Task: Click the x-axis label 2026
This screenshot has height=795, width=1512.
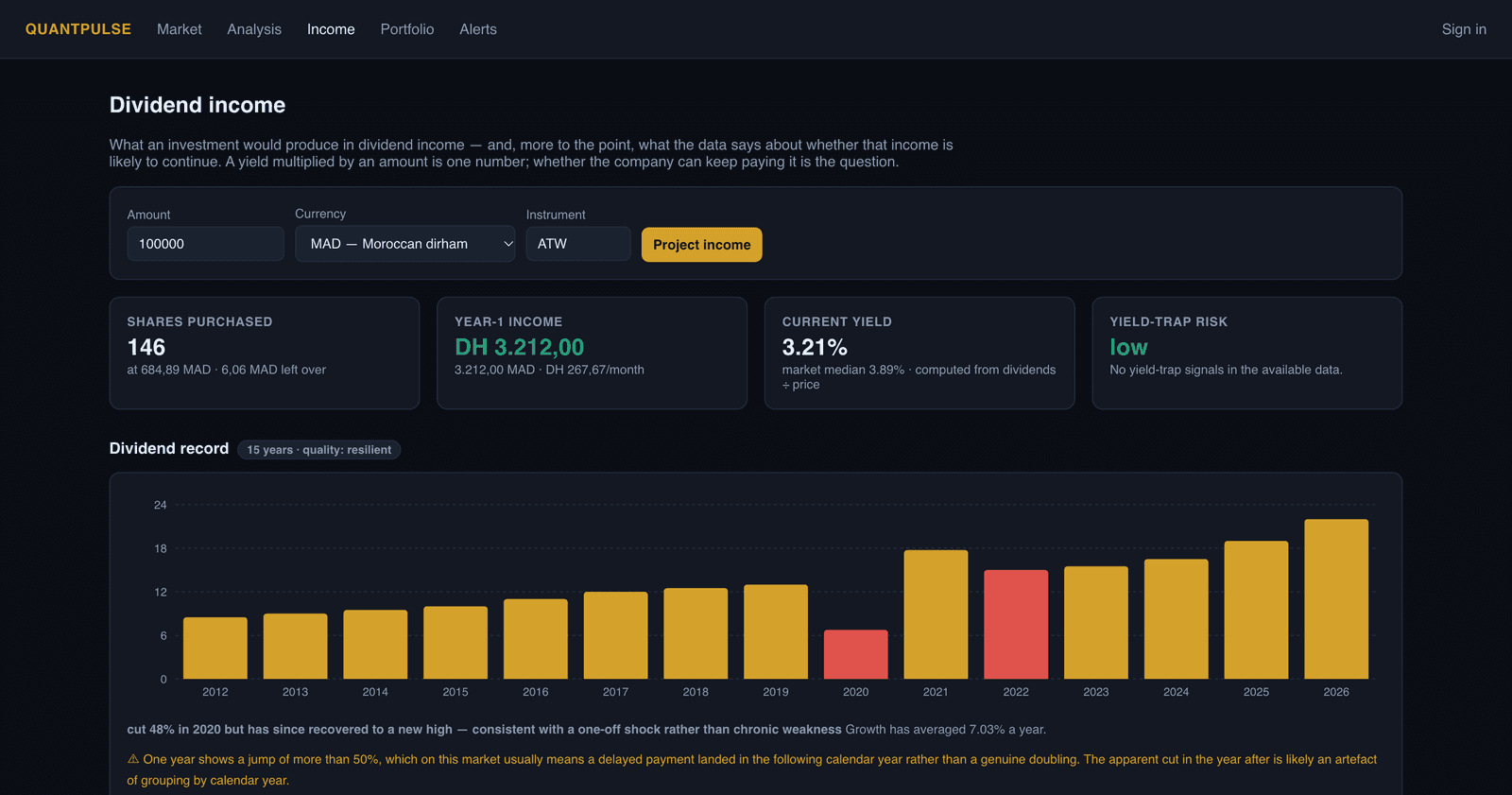Action: pos(1336,692)
